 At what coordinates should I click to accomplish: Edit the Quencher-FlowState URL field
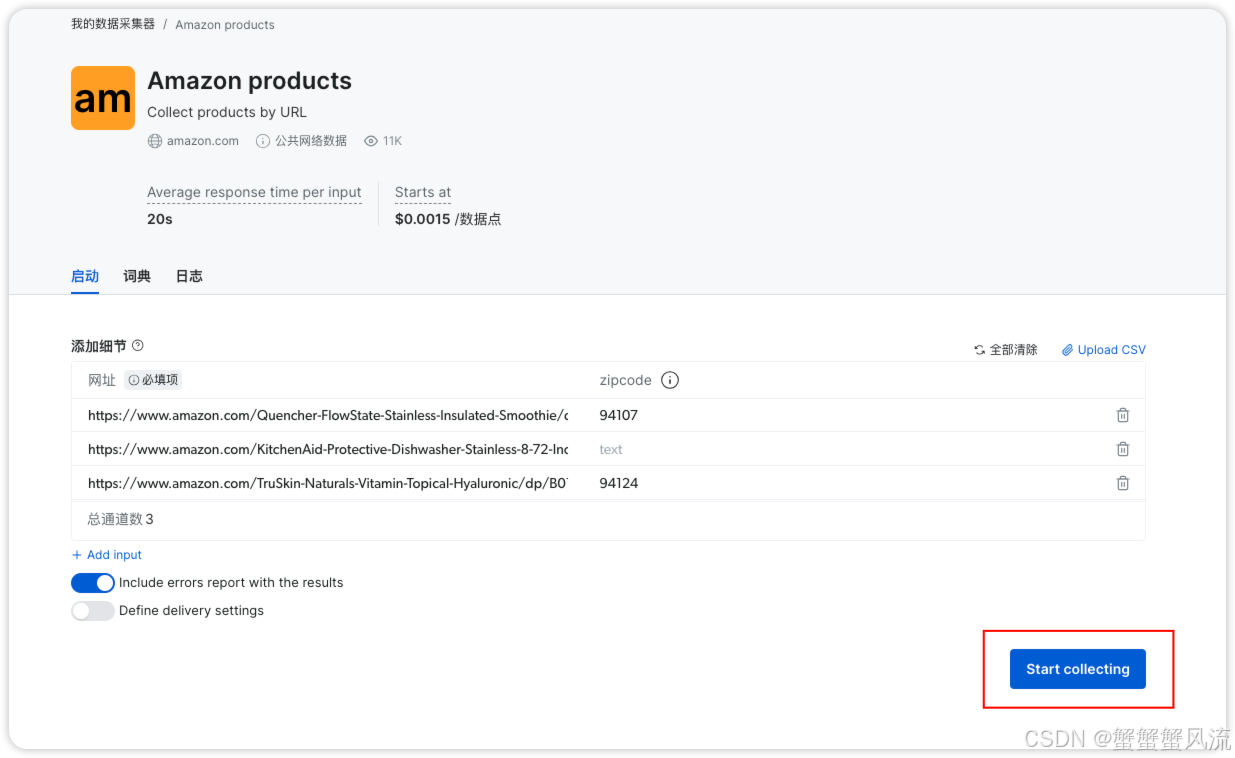tap(328, 415)
